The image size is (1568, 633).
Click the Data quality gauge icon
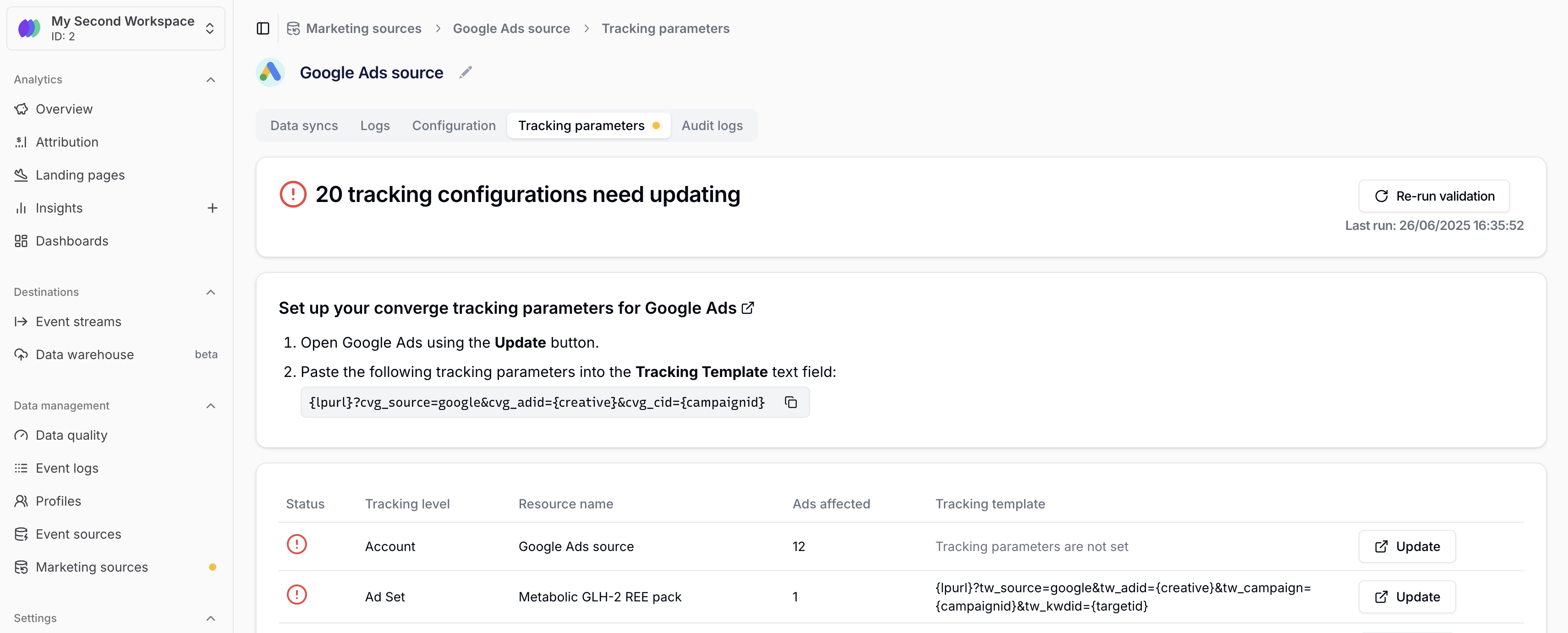coord(21,435)
